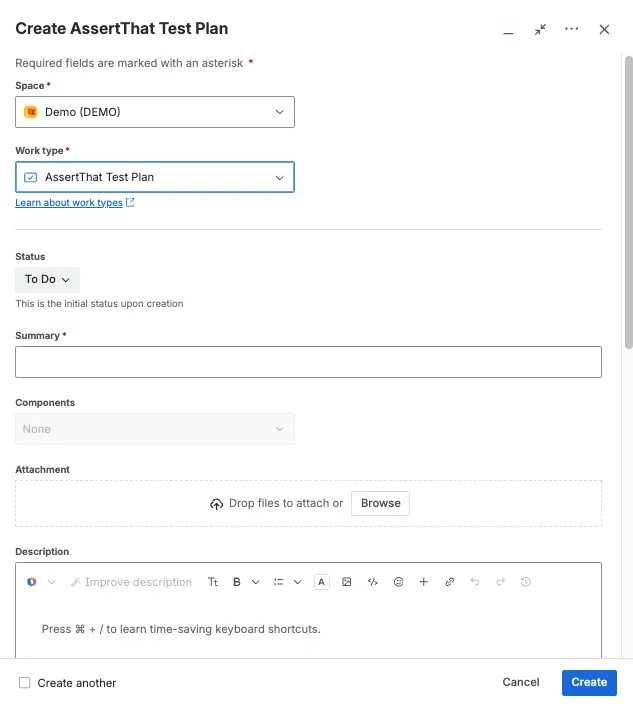Screen dimensions: 633x711
Task: Click the insert plus icon
Action: [424, 582]
